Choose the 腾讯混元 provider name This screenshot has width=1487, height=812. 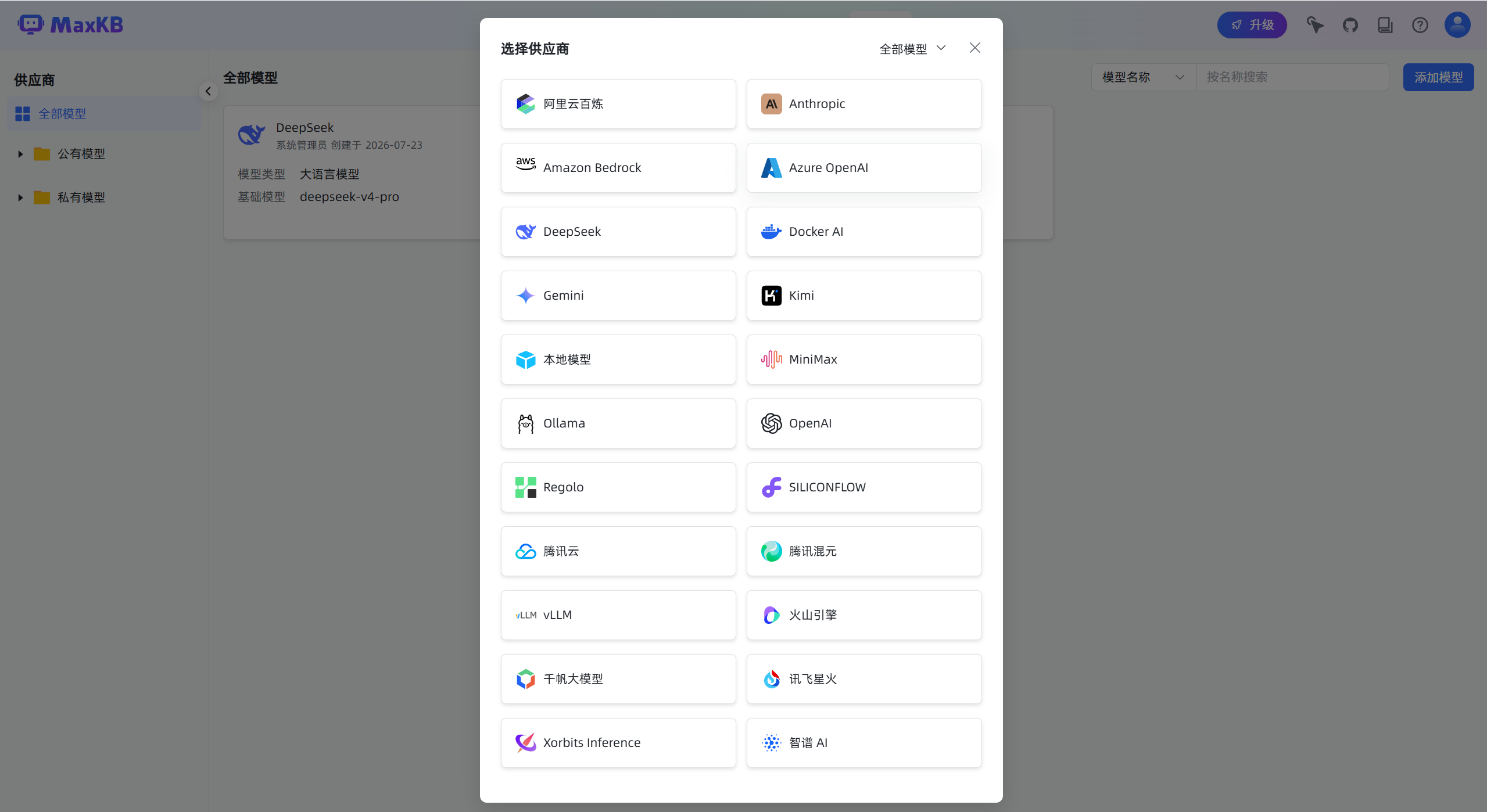(812, 551)
